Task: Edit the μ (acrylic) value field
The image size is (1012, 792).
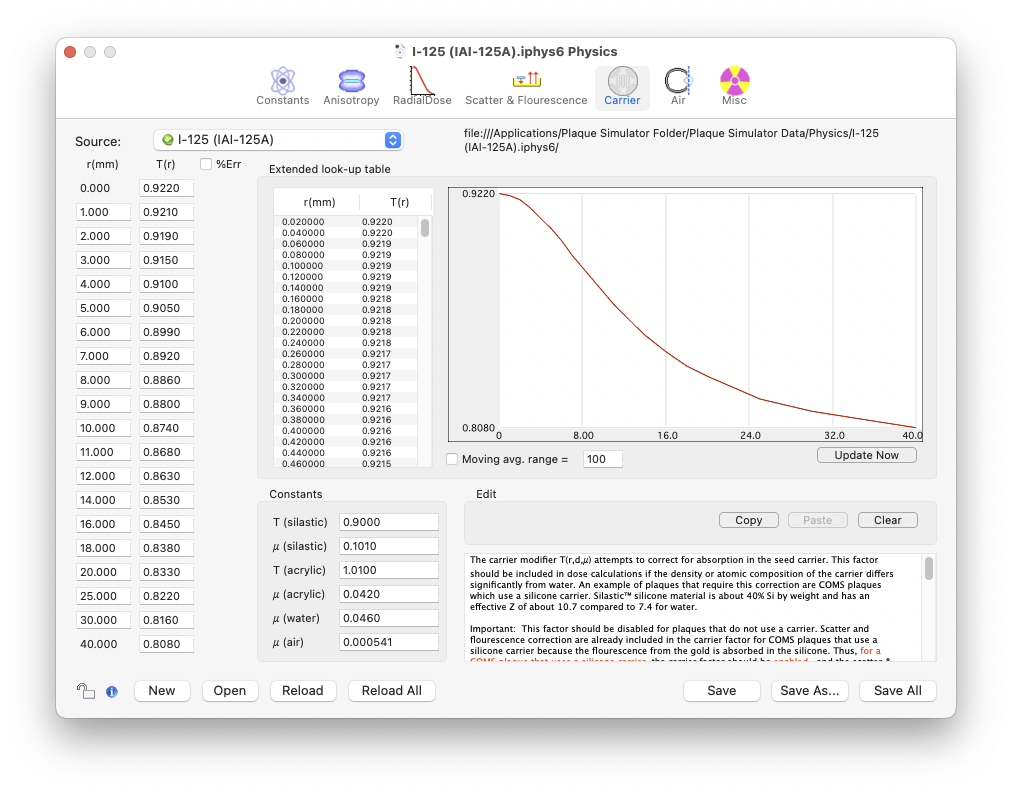Action: click(389, 594)
